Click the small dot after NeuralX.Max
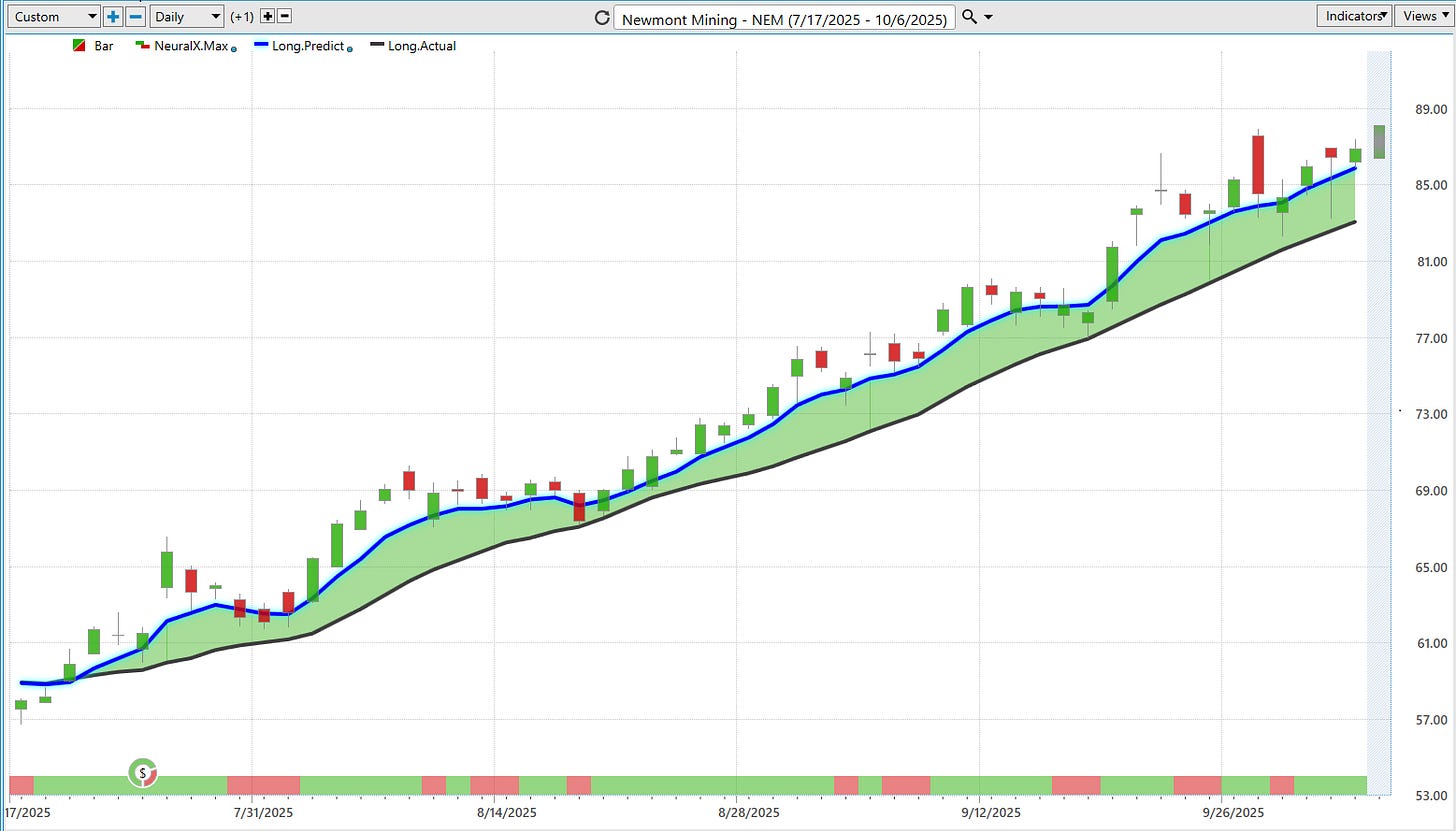The width and height of the screenshot is (1456, 831). pos(233,49)
